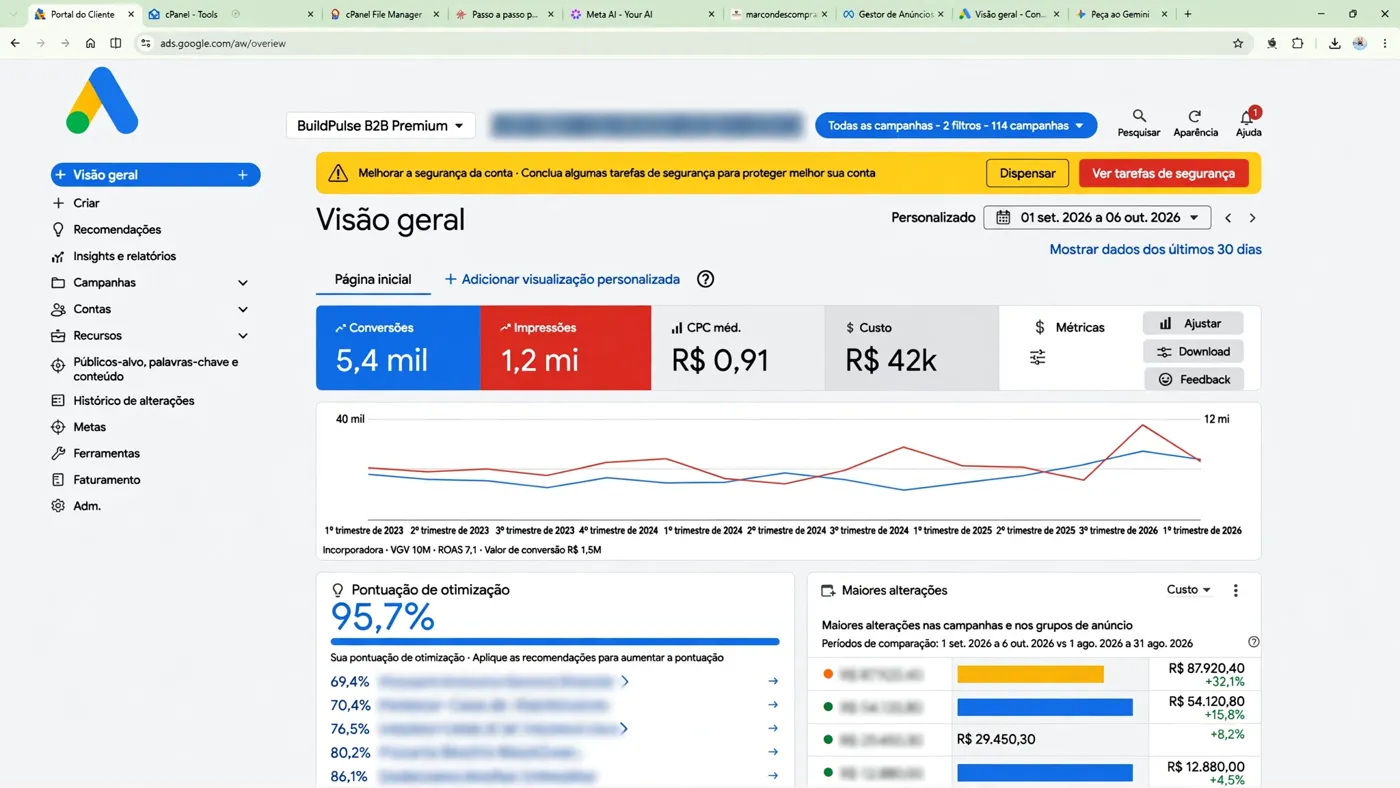Click the 80,2% recommendation percentage
The width and height of the screenshot is (1400, 788).
(x=350, y=752)
